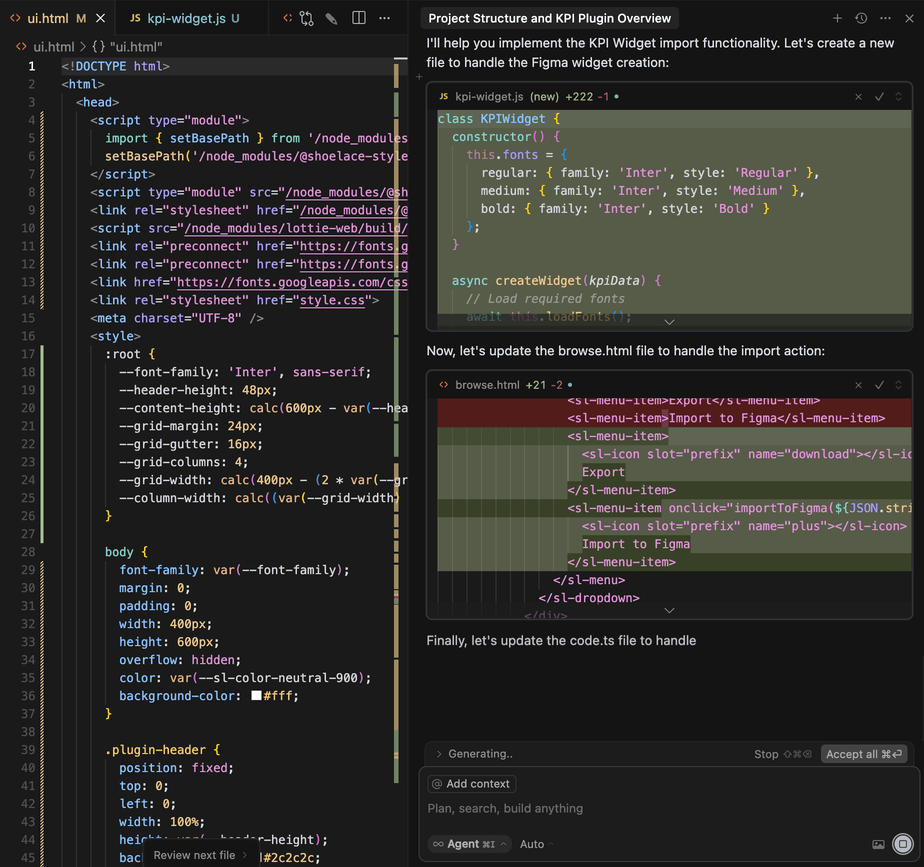Show more of the kpi-widget.js diff

point(669,322)
